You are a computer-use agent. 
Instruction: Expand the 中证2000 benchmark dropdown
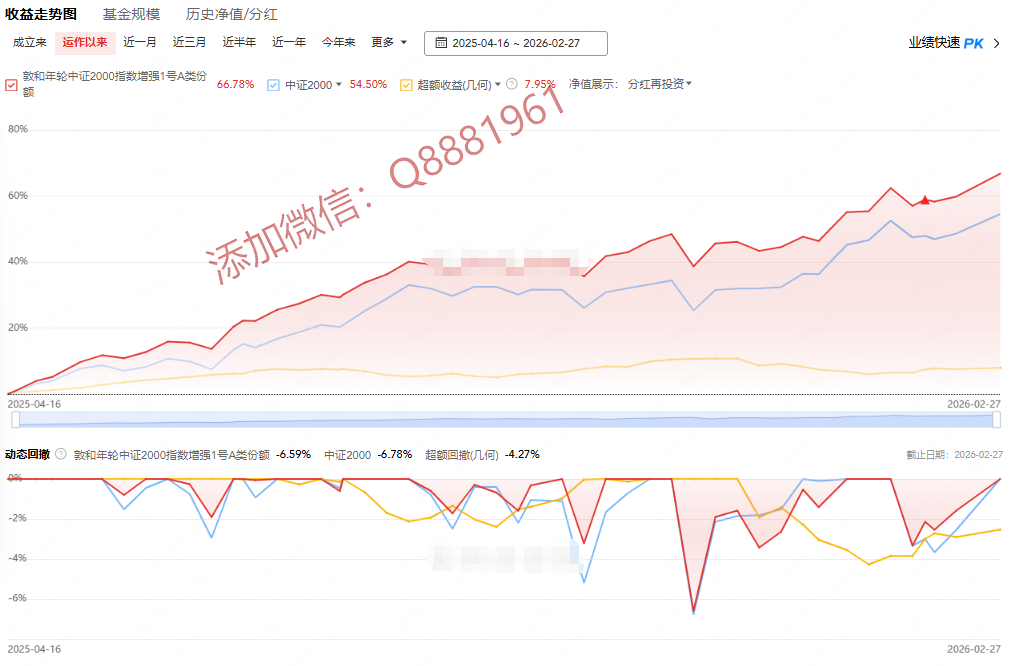point(339,85)
